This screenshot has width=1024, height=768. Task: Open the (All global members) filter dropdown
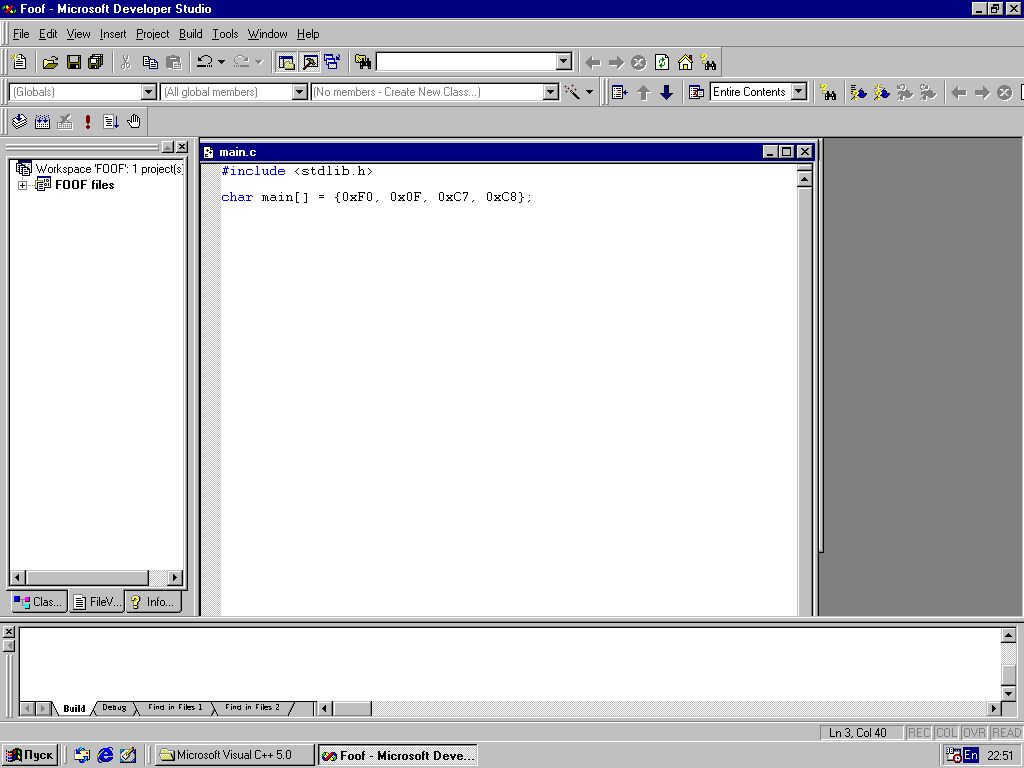300,92
